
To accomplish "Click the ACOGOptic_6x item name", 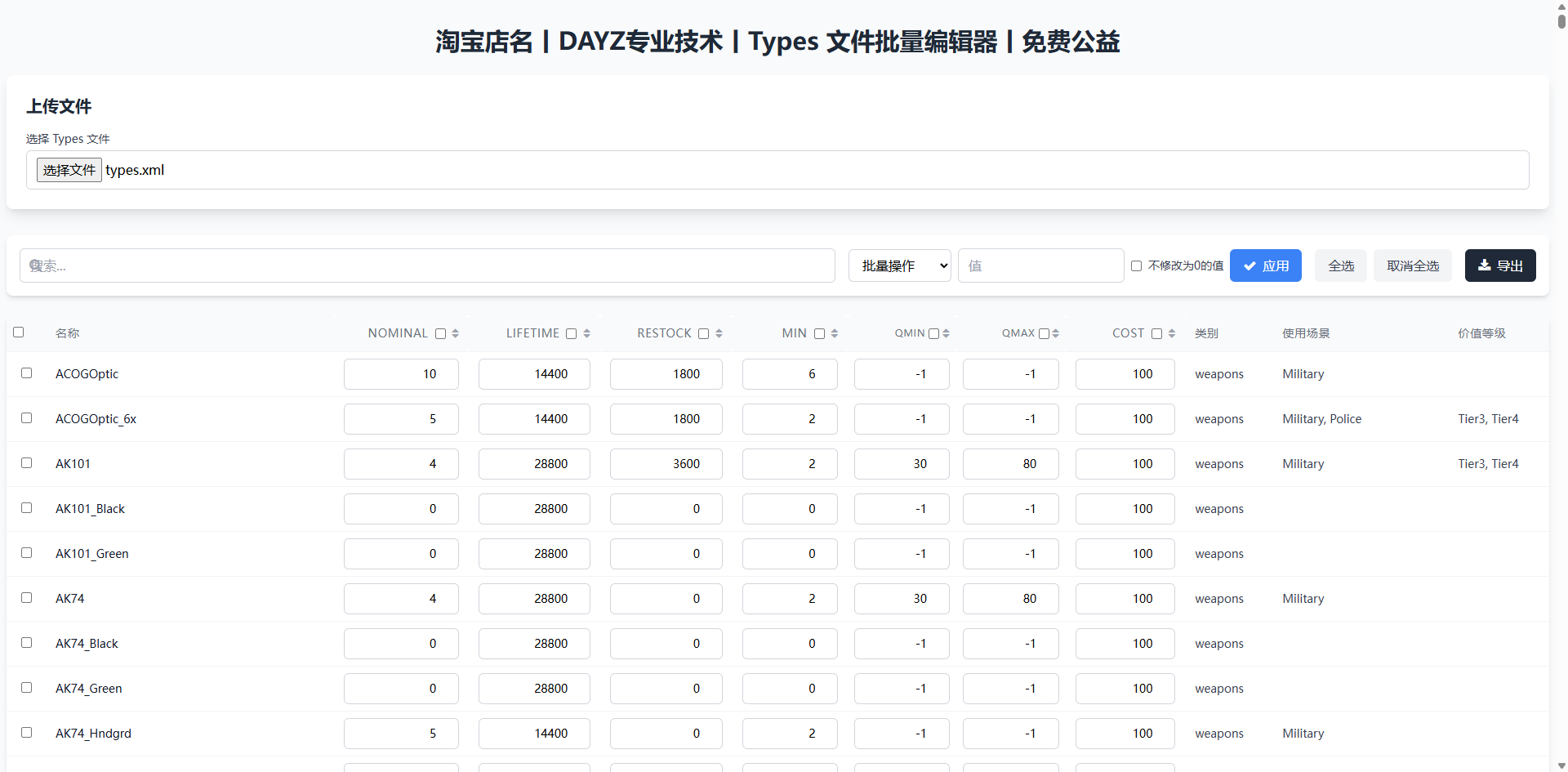I will 96,419.
